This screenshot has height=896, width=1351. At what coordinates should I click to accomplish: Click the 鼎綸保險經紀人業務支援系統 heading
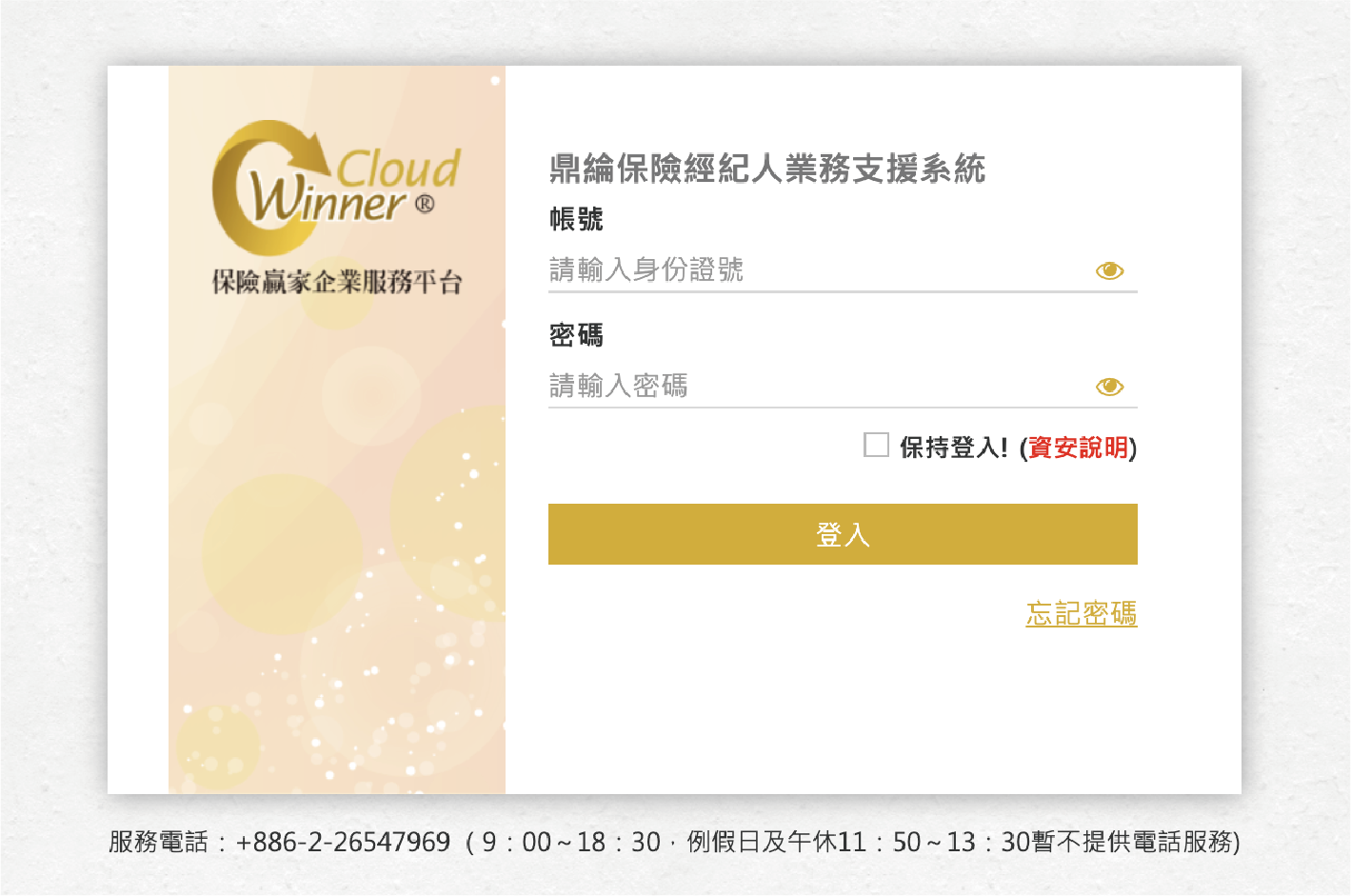pos(766,169)
